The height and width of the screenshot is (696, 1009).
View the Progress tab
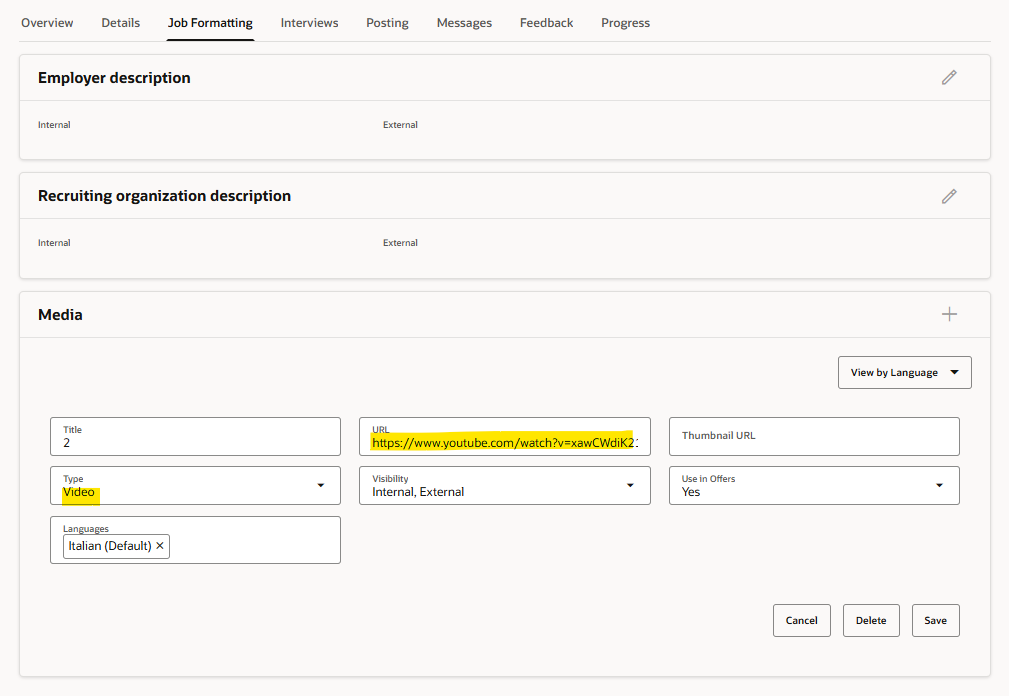click(x=625, y=23)
